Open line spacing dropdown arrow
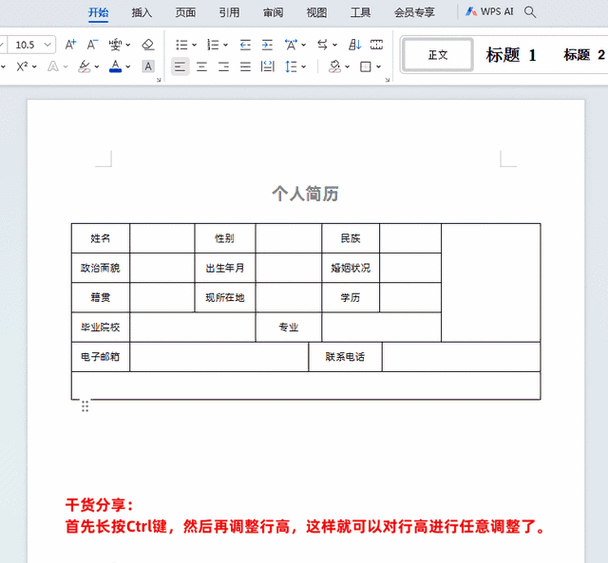The width and height of the screenshot is (608, 563). point(303,67)
